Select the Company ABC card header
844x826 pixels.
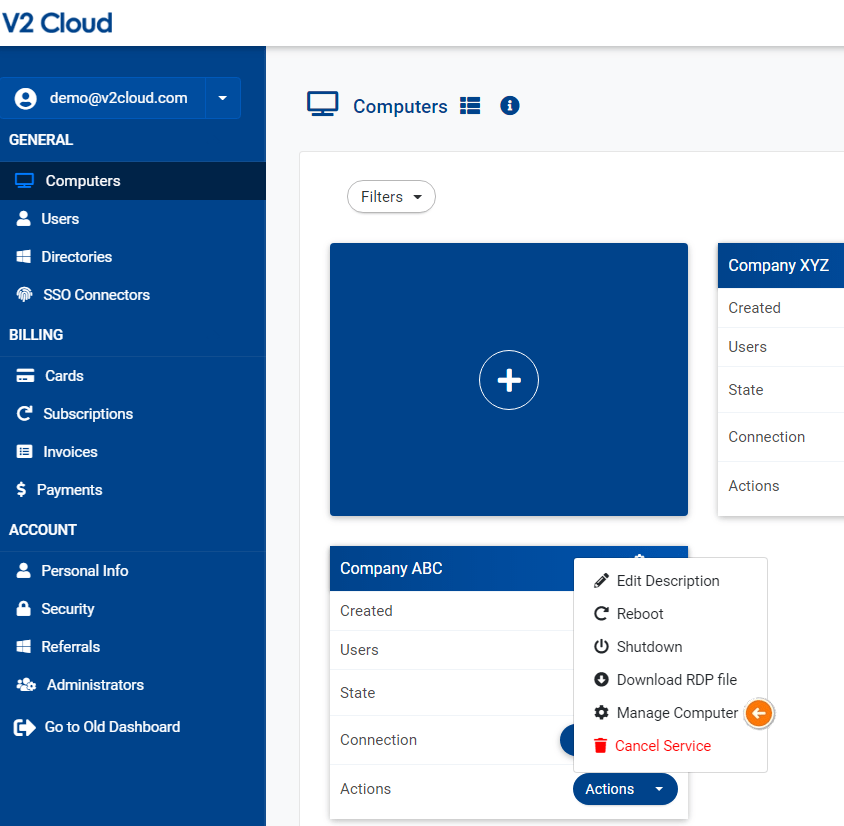pyautogui.click(x=452, y=568)
